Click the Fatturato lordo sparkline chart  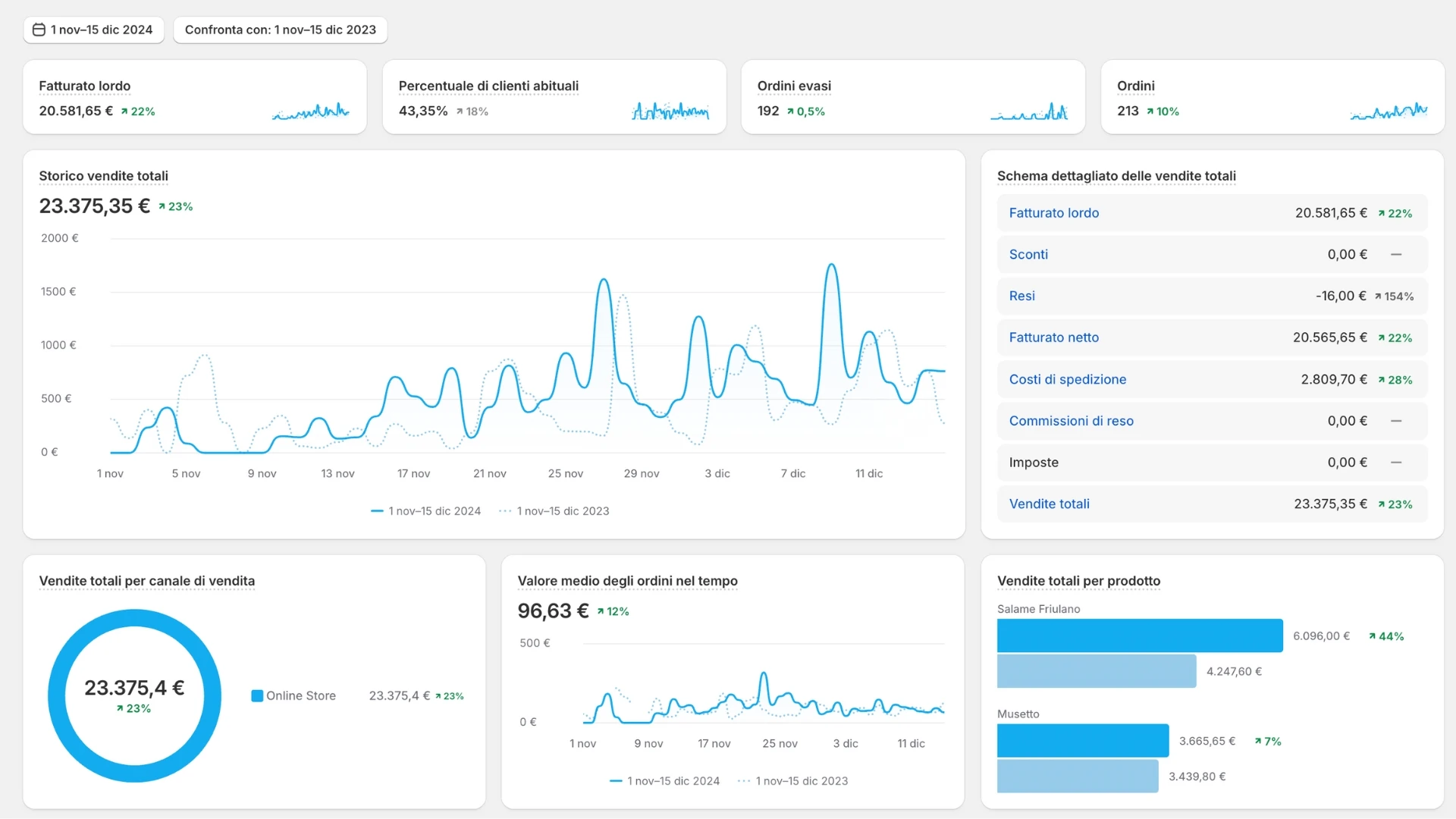(310, 112)
